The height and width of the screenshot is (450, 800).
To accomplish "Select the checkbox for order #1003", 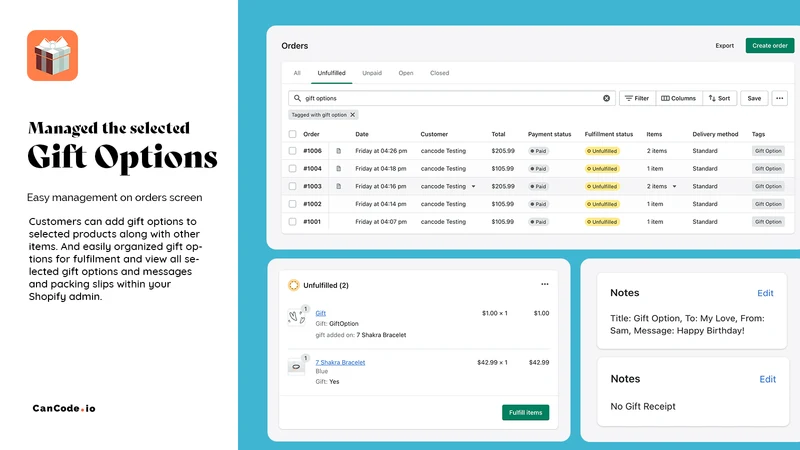I will 292,186.
